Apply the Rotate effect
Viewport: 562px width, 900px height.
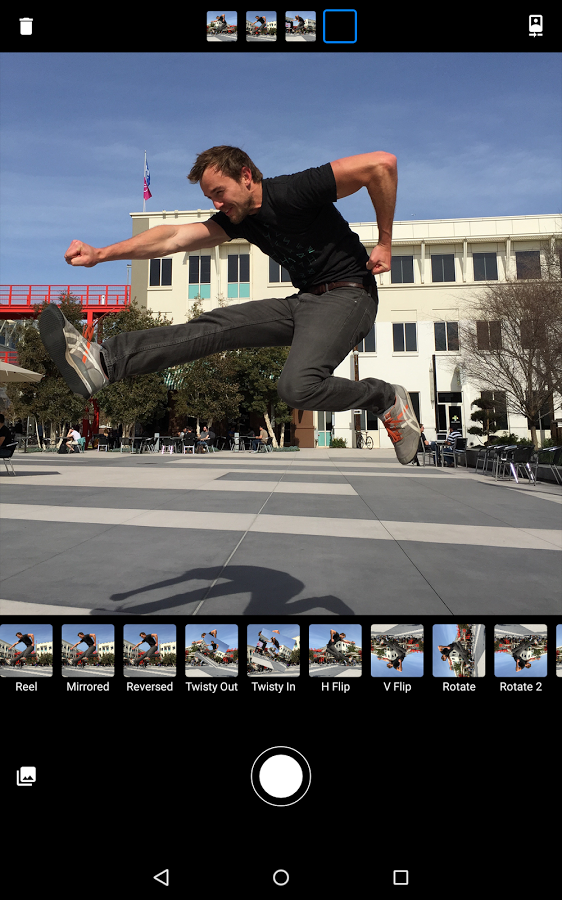(459, 658)
